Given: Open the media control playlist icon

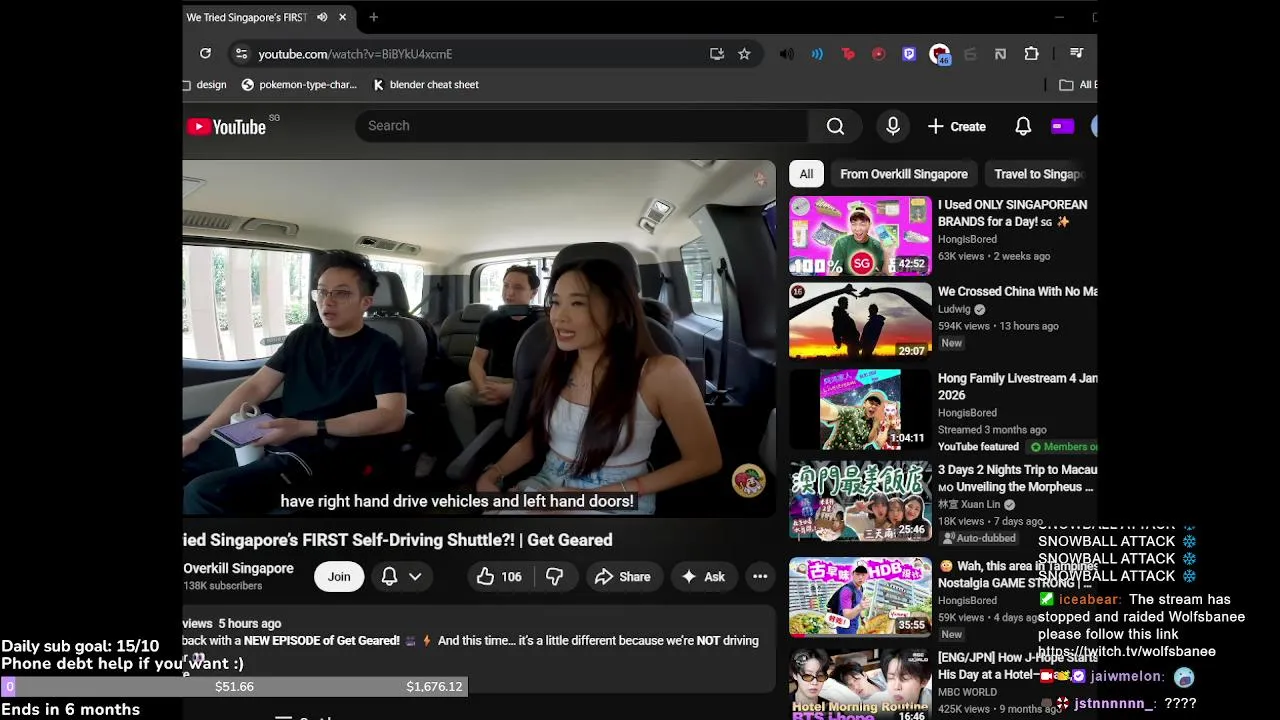Looking at the screenshot, I should [1076, 54].
